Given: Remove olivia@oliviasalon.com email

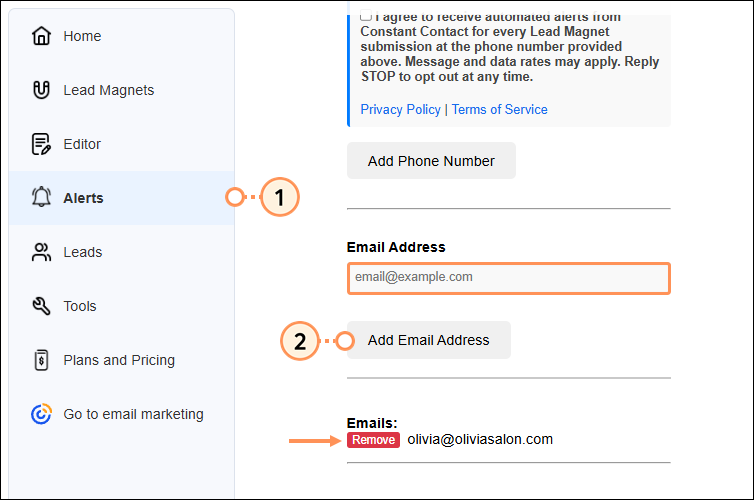Looking at the screenshot, I should coord(373,440).
